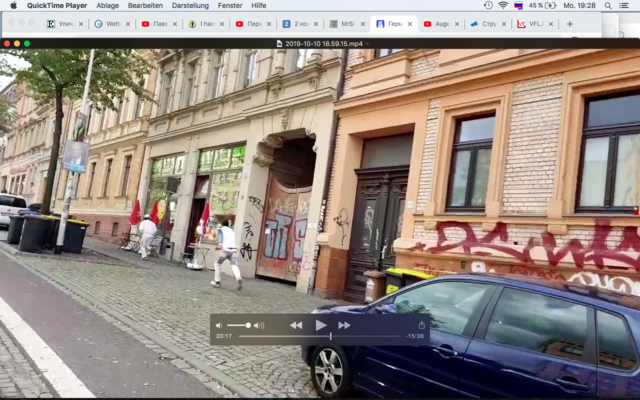Switch input source via flag icon
Image resolution: width=640 pixels, height=400 pixels.
(x=518, y=5)
